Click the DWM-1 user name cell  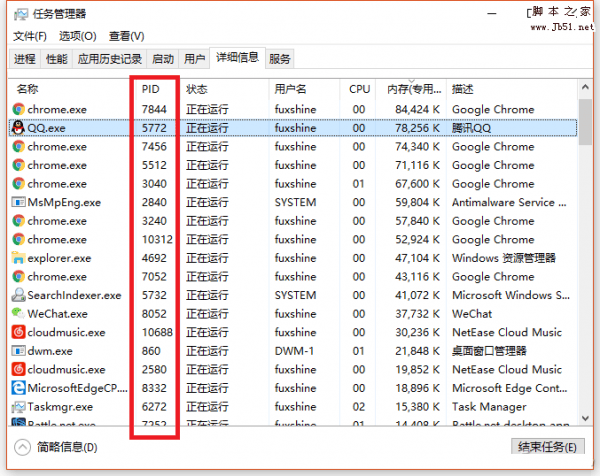point(294,351)
